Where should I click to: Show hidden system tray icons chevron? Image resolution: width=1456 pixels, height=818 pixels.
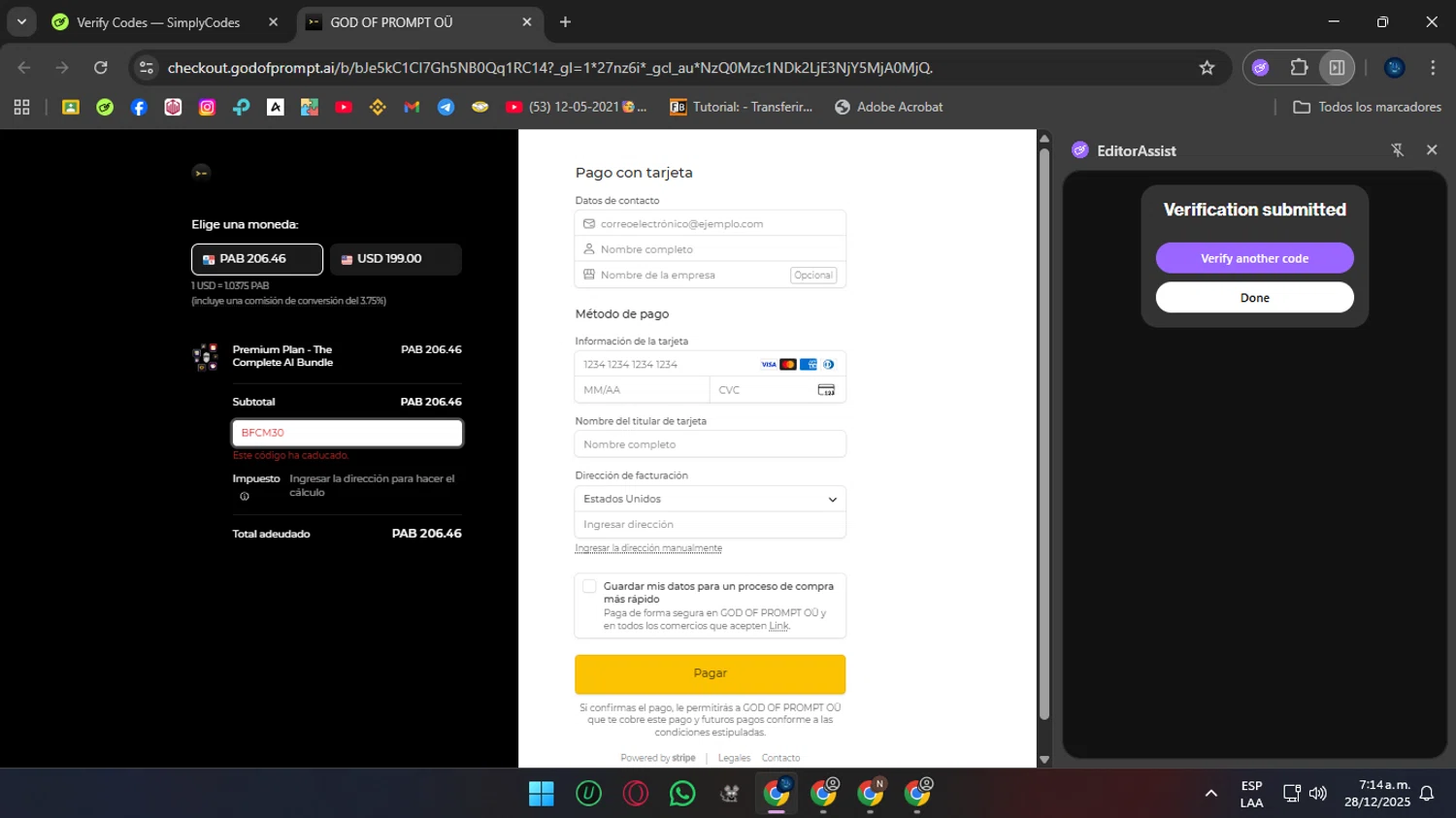1210,794
